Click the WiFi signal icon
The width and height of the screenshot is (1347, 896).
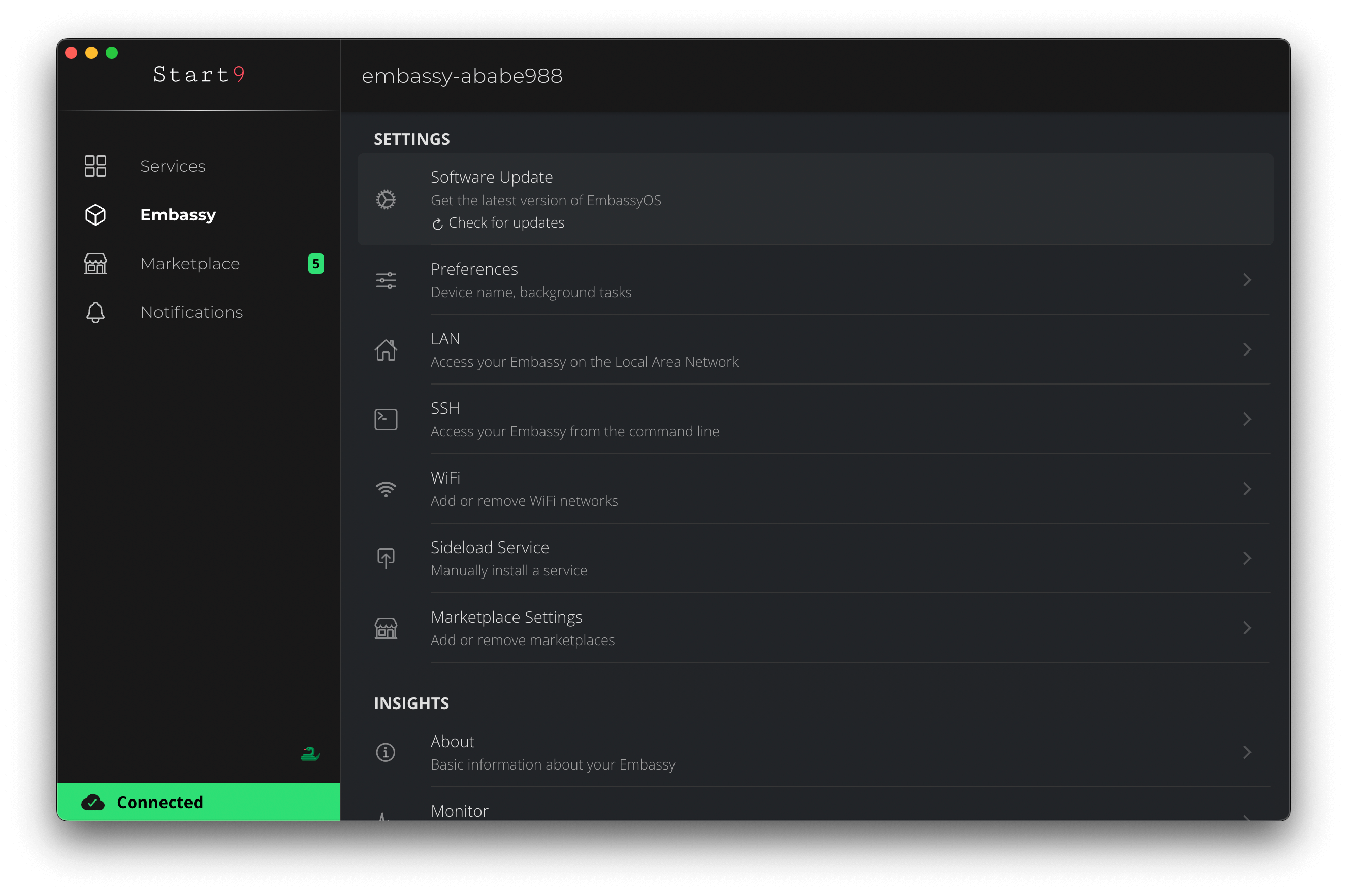[386, 489]
